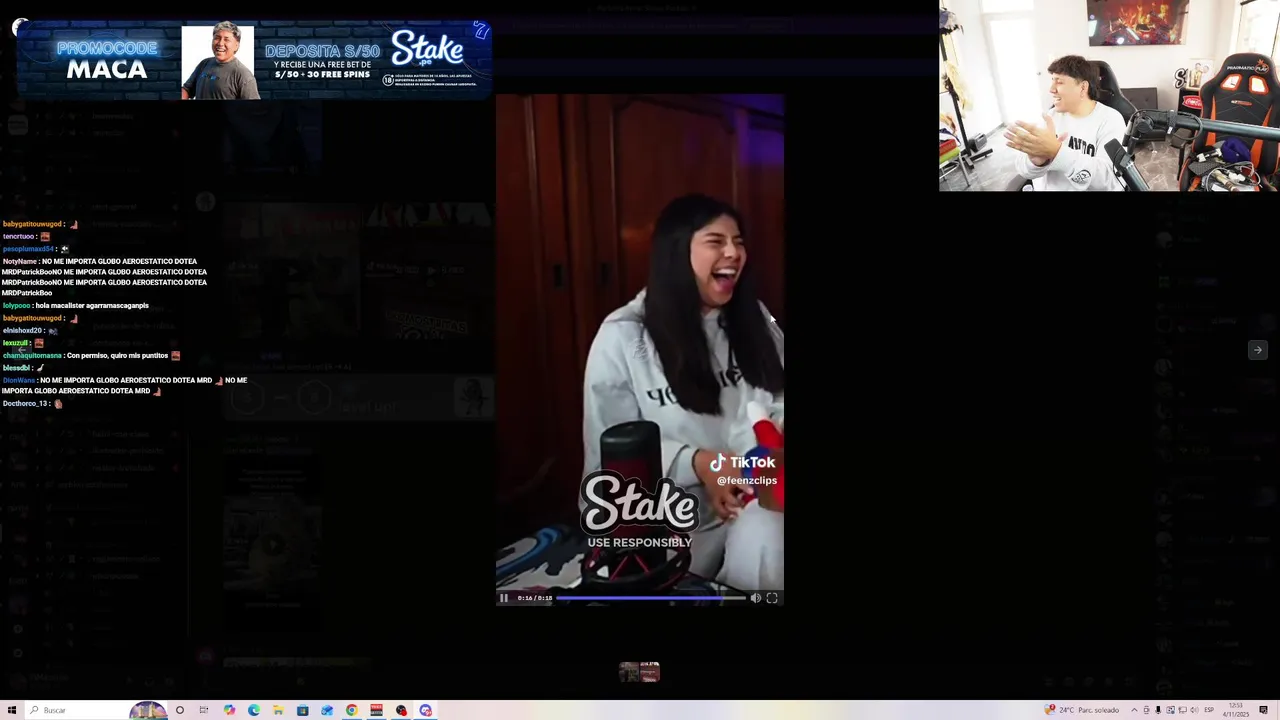Click chat user tencrtuoo
This screenshot has width=1280, height=720.
[19, 237]
